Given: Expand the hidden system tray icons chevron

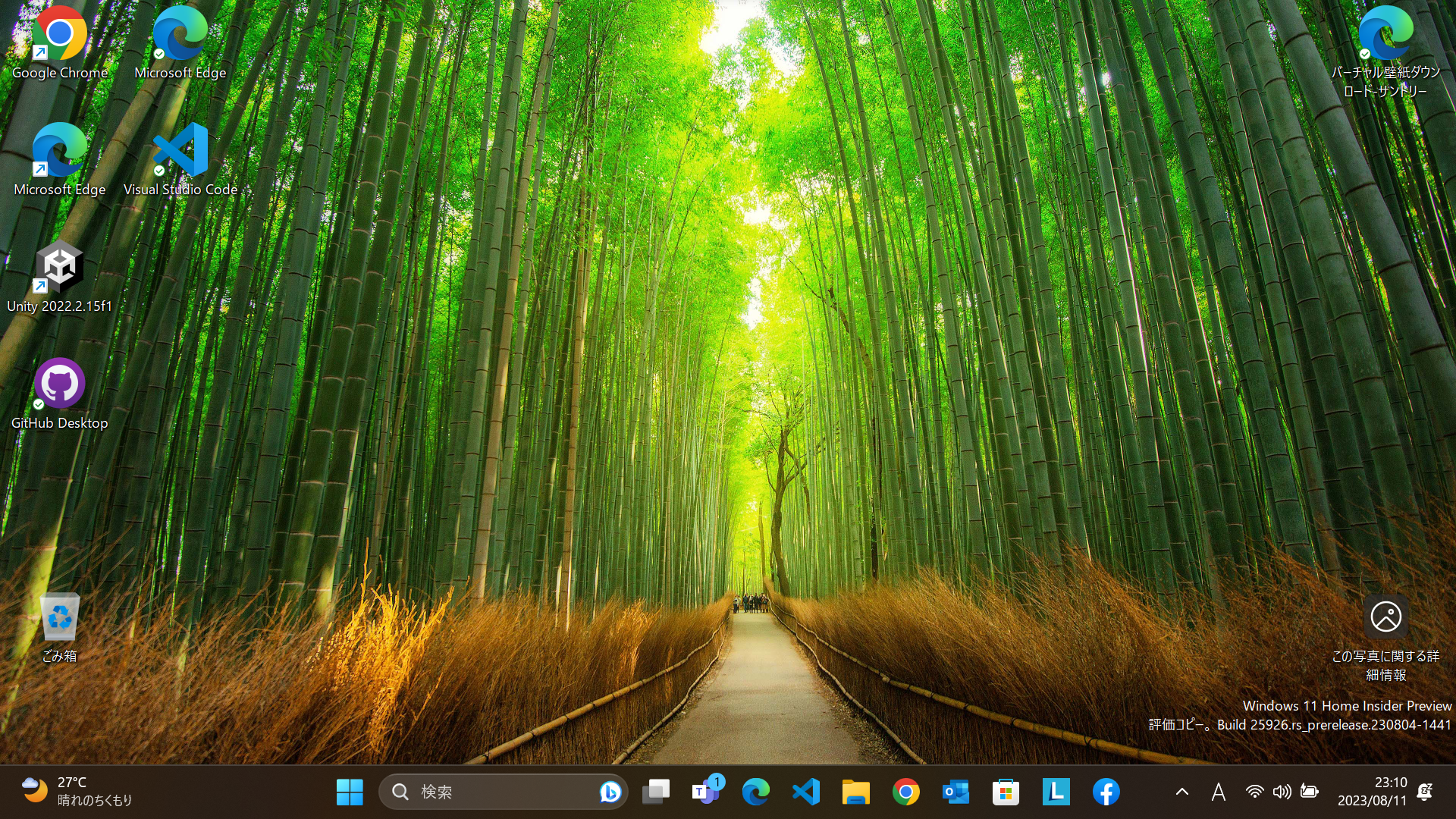Looking at the screenshot, I should point(1182,792).
